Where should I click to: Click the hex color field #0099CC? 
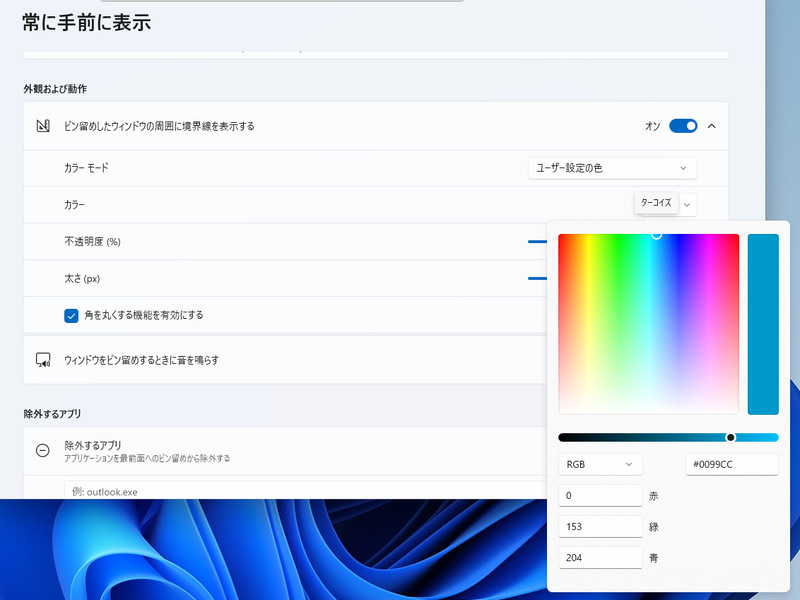(x=732, y=464)
